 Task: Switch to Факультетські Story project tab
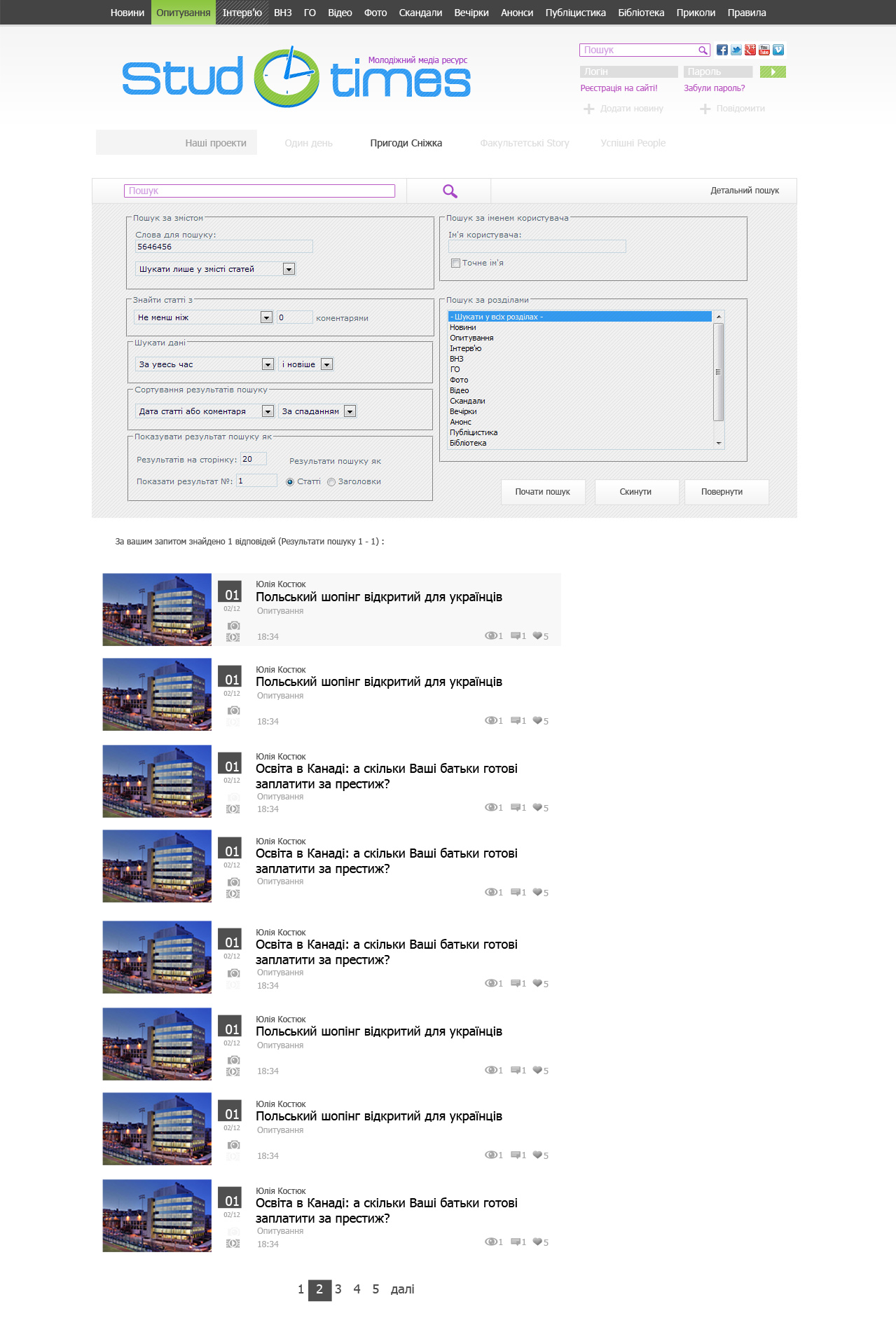[x=525, y=143]
